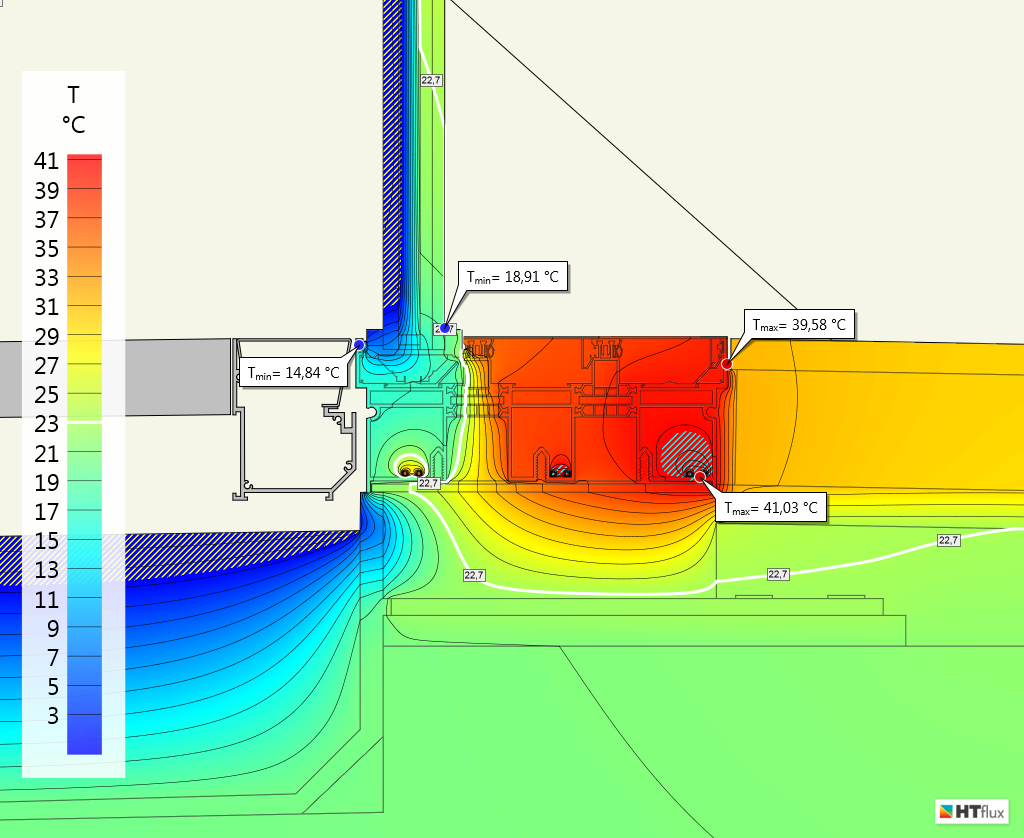
Task: Click the 22,7 isotherm label in the upper glazing
Action: (430, 80)
